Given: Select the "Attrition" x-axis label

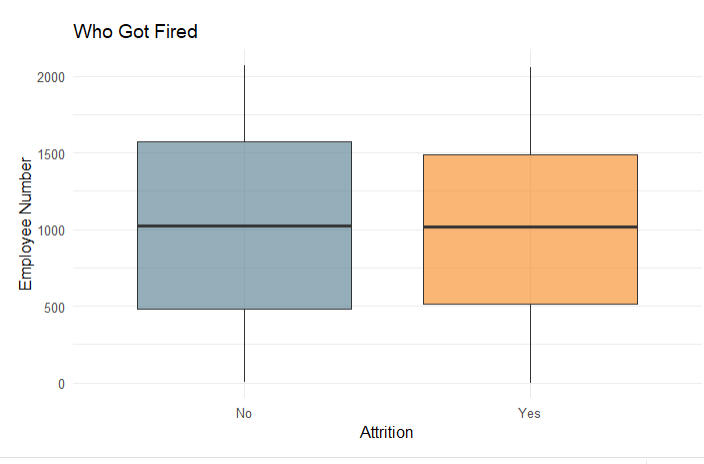Looking at the screenshot, I should point(386,433).
